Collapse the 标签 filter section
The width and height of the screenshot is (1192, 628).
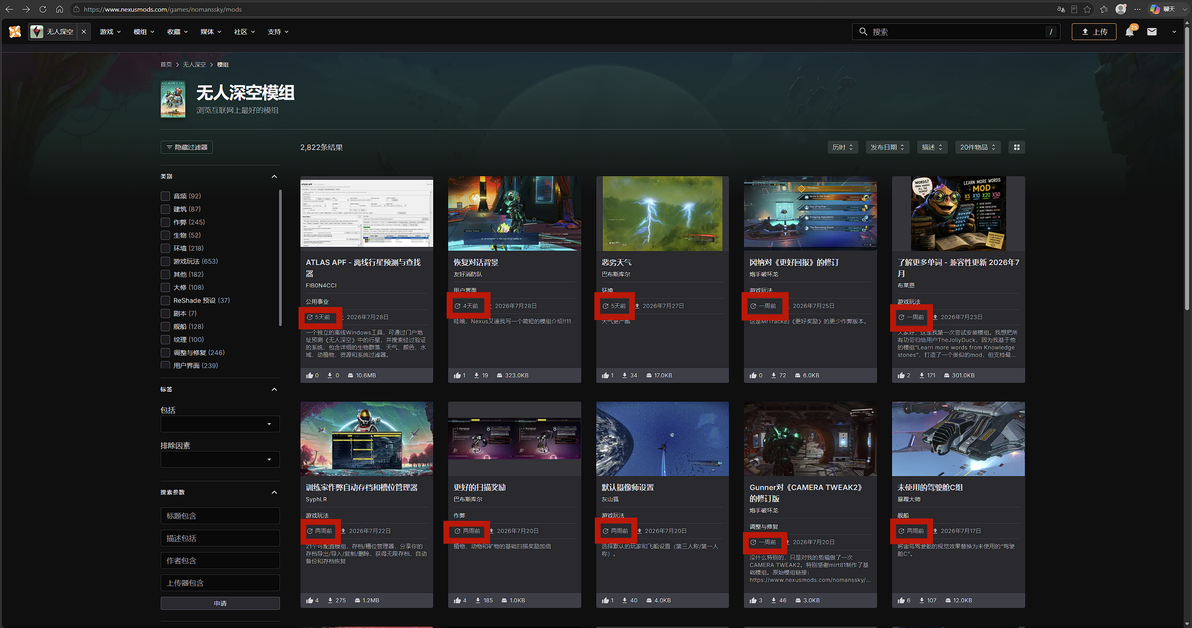274,389
